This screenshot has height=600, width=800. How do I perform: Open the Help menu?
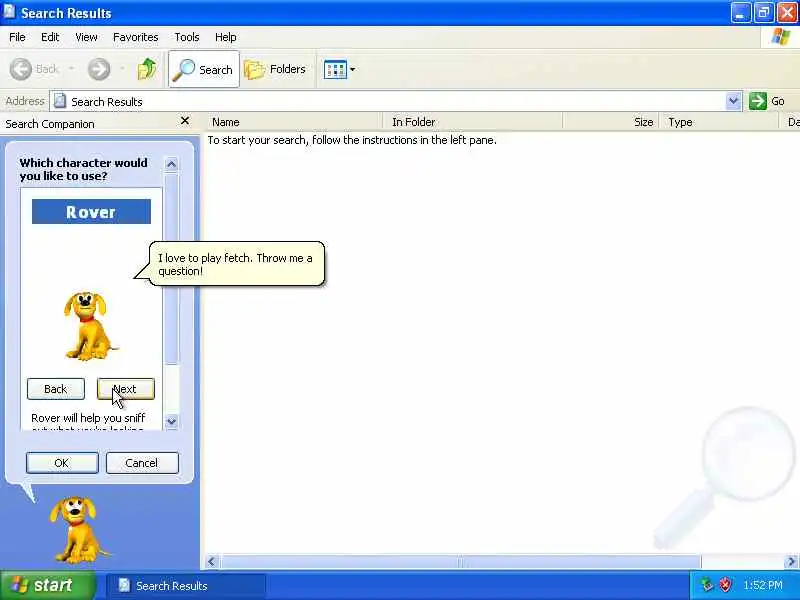(226, 37)
